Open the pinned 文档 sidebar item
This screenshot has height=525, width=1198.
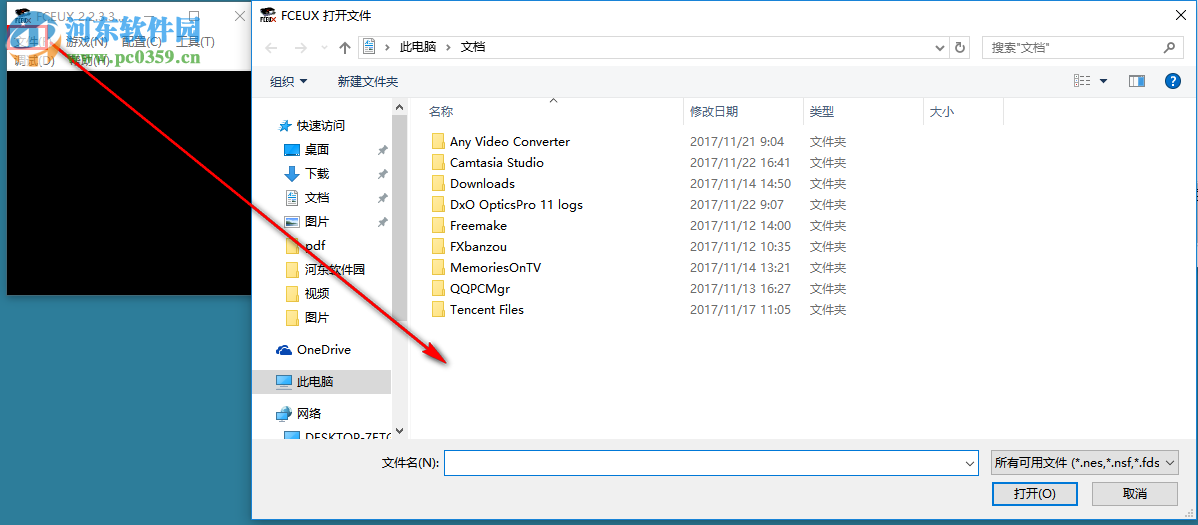pyautogui.click(x=316, y=198)
